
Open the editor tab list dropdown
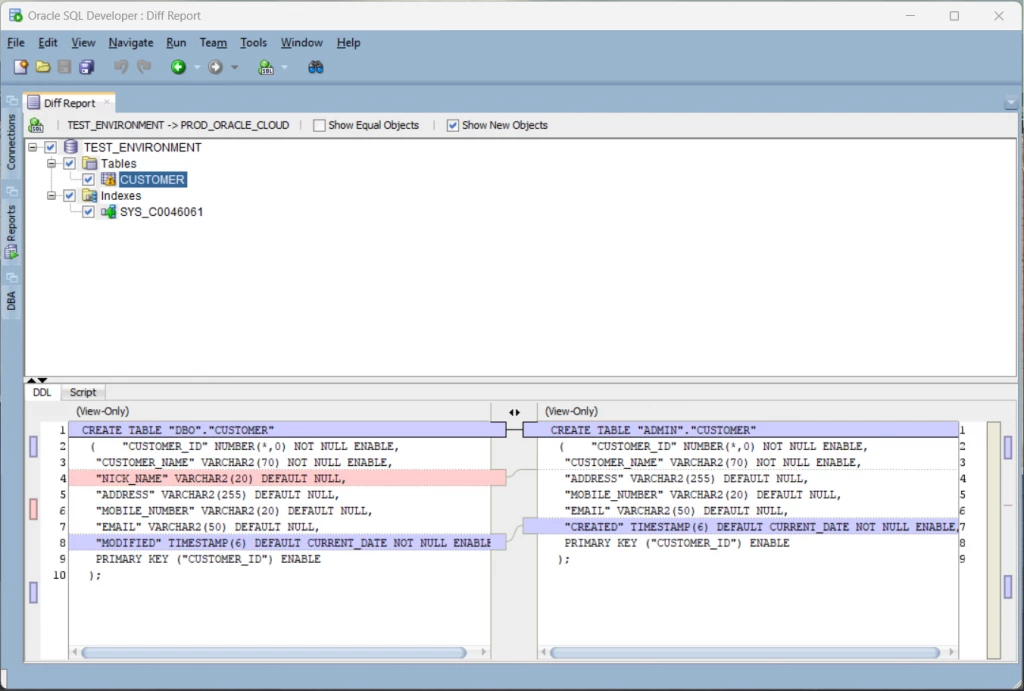1011,103
